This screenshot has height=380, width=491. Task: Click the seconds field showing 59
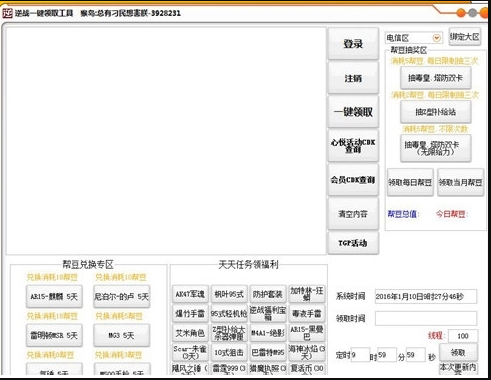point(415,355)
